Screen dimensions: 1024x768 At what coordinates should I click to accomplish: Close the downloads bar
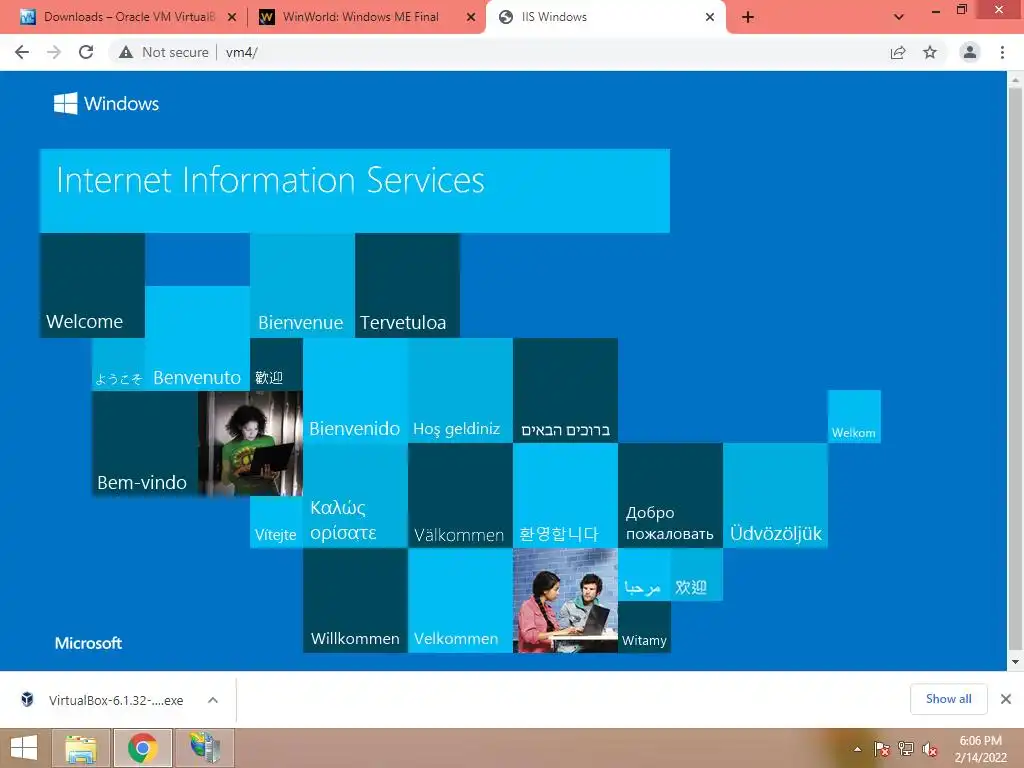1006,699
